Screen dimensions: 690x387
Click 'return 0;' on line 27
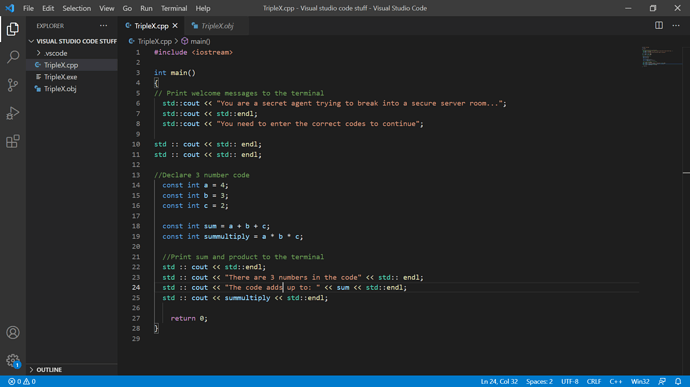click(x=189, y=318)
